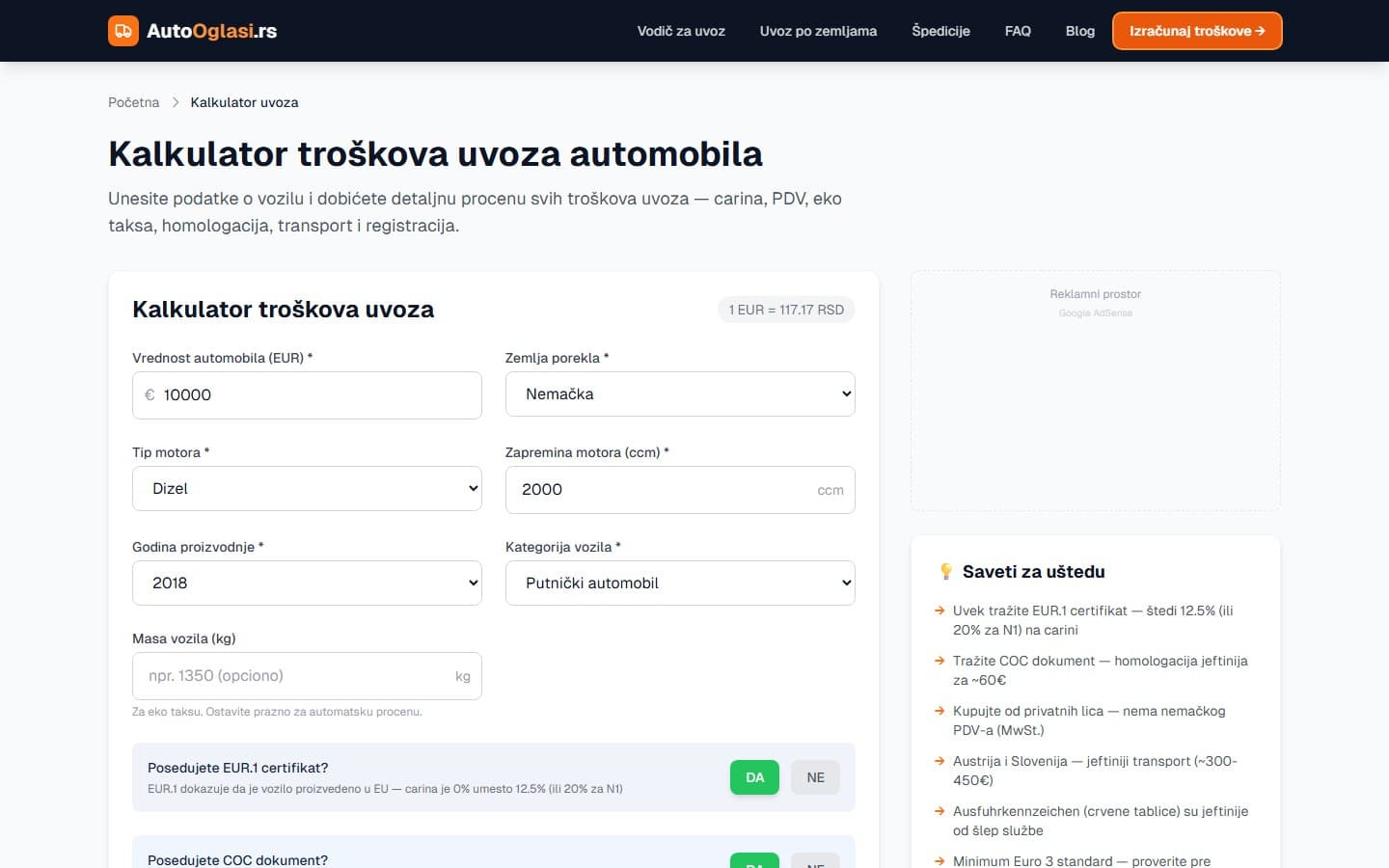Viewport: 1389px width, 868px height.
Task: Select DA for EUR.1 certifikat
Action: pos(754,777)
